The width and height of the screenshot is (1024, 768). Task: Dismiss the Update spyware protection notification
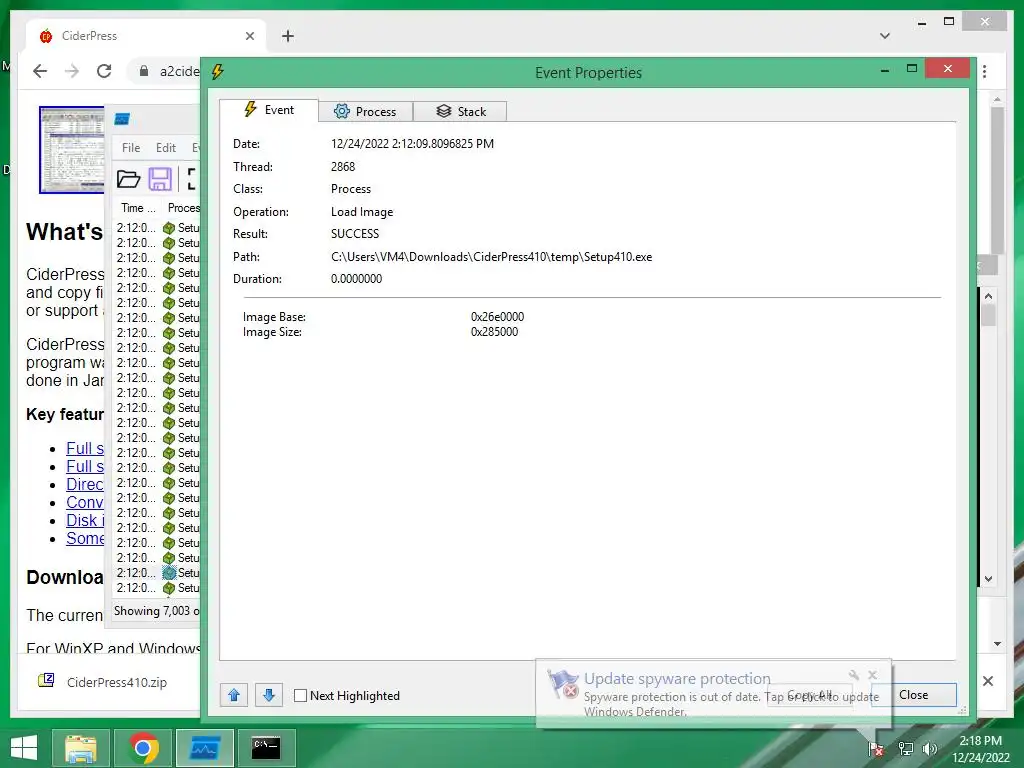872,675
